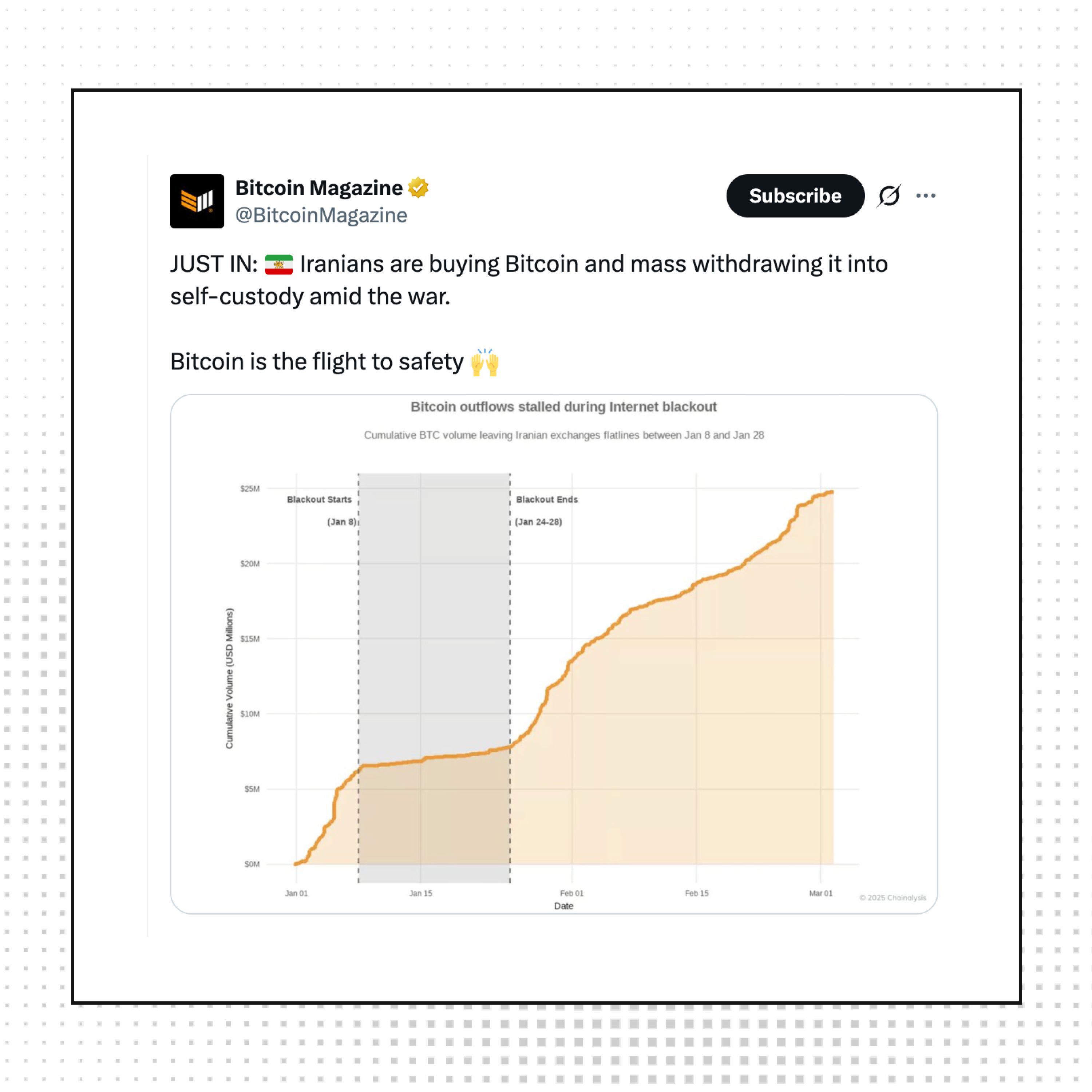Open the Grok explain-post icon
This screenshot has width=1092, height=1092.
[889, 195]
